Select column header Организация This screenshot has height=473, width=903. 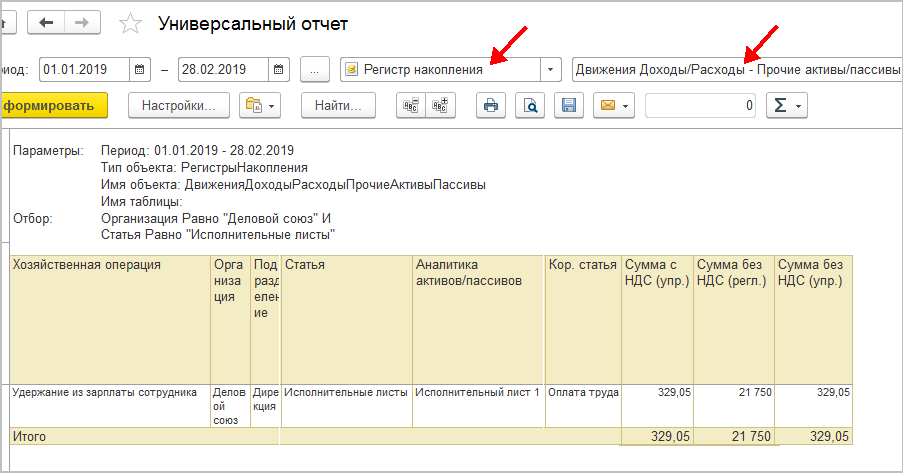click(x=230, y=320)
